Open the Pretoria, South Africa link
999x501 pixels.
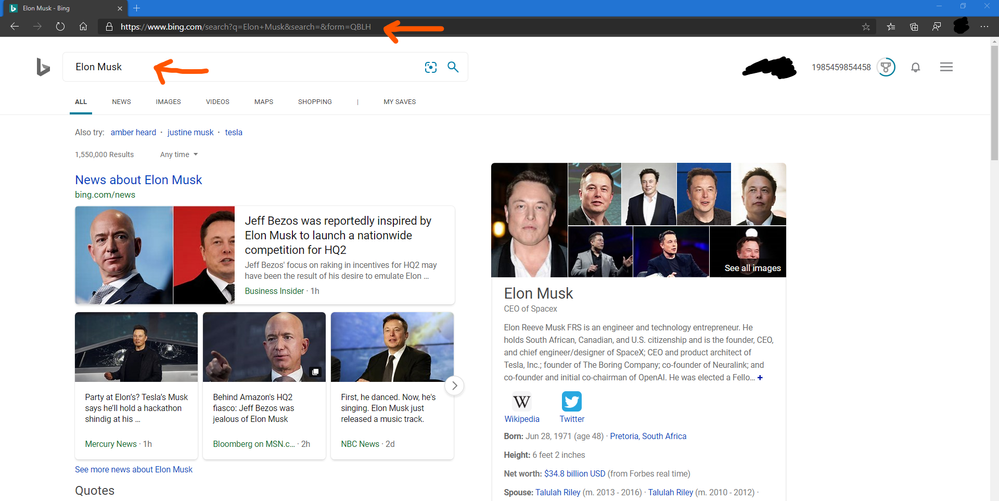click(648, 437)
